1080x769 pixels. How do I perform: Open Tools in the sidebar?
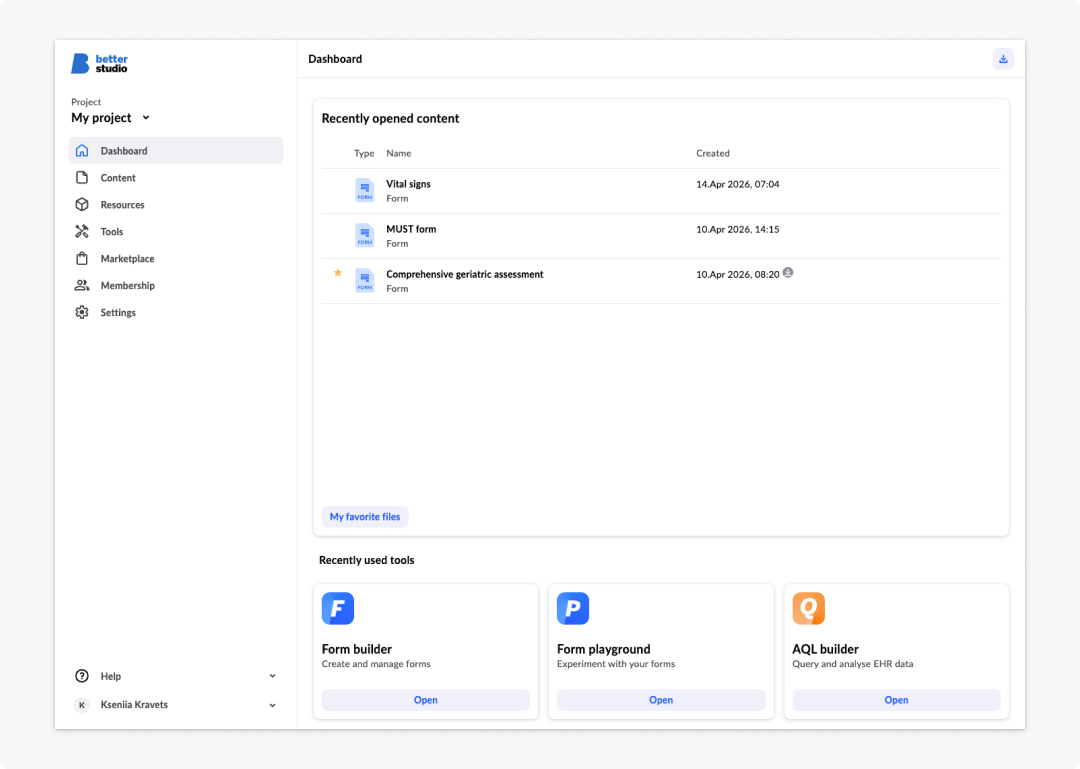pos(176,231)
